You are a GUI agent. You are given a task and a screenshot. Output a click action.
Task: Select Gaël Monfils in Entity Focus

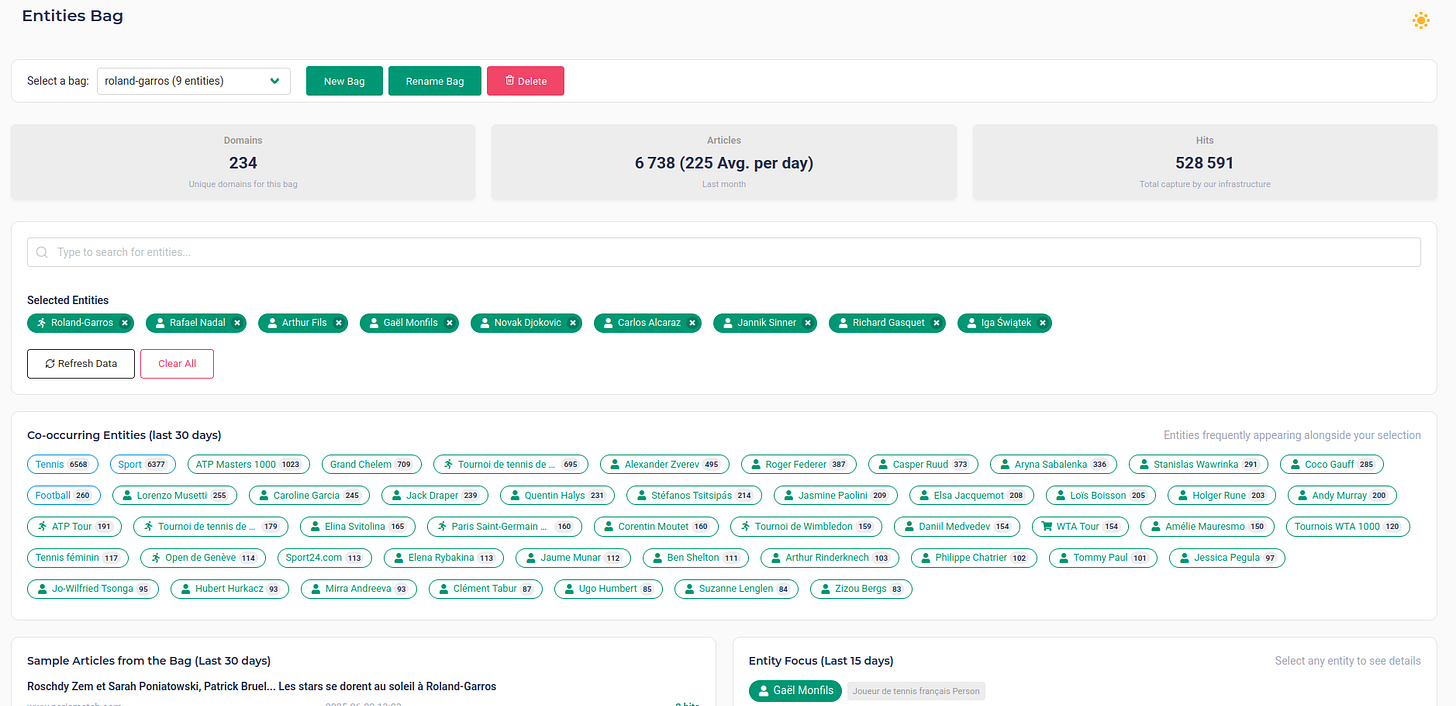coord(795,691)
